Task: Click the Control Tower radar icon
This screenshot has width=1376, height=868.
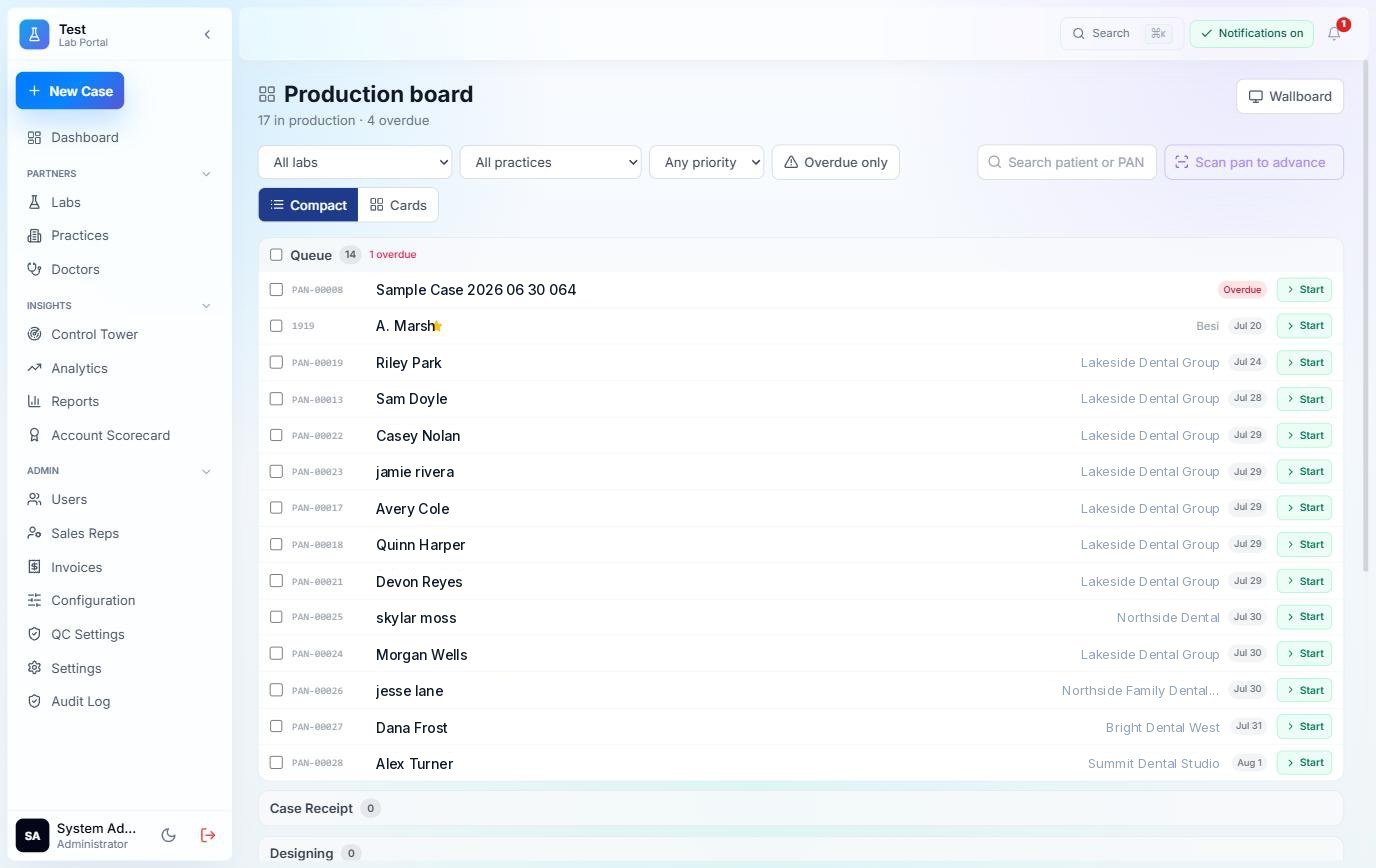Action: pos(34,334)
